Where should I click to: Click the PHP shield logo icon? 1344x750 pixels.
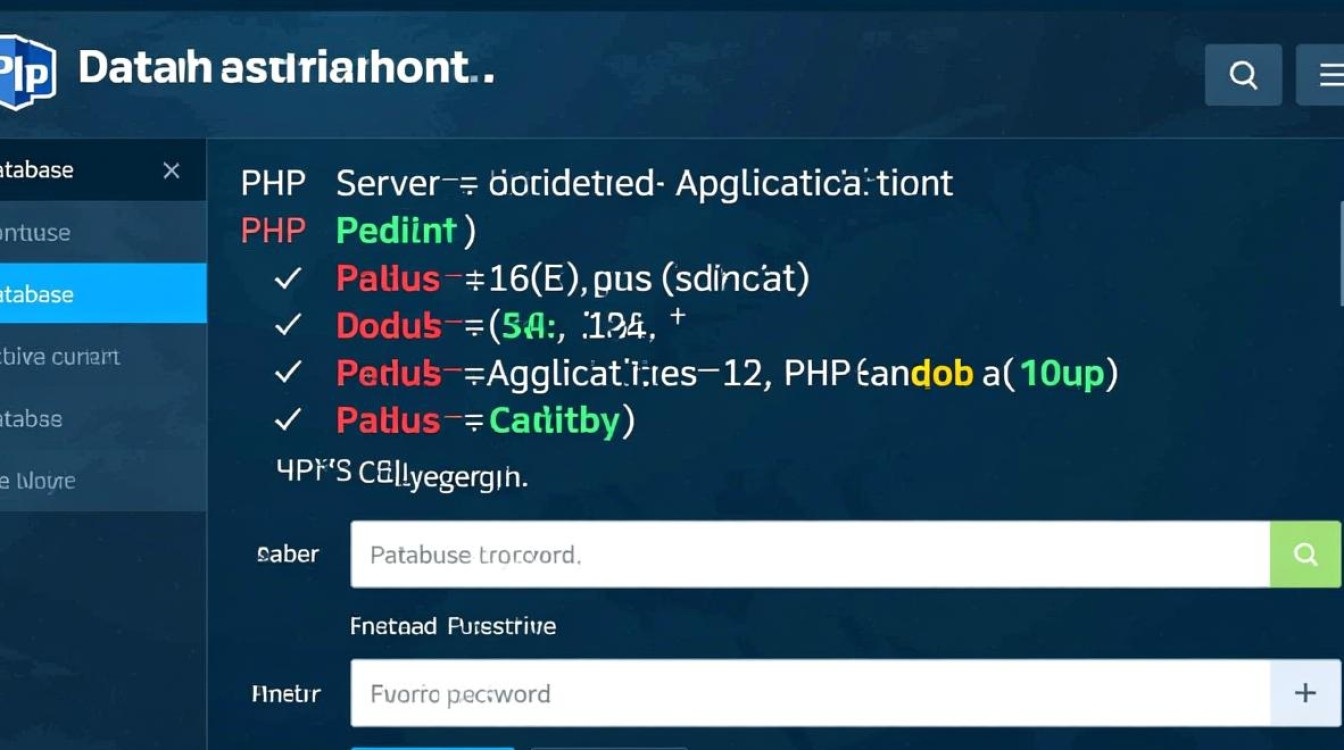pyautogui.click(x=24, y=72)
